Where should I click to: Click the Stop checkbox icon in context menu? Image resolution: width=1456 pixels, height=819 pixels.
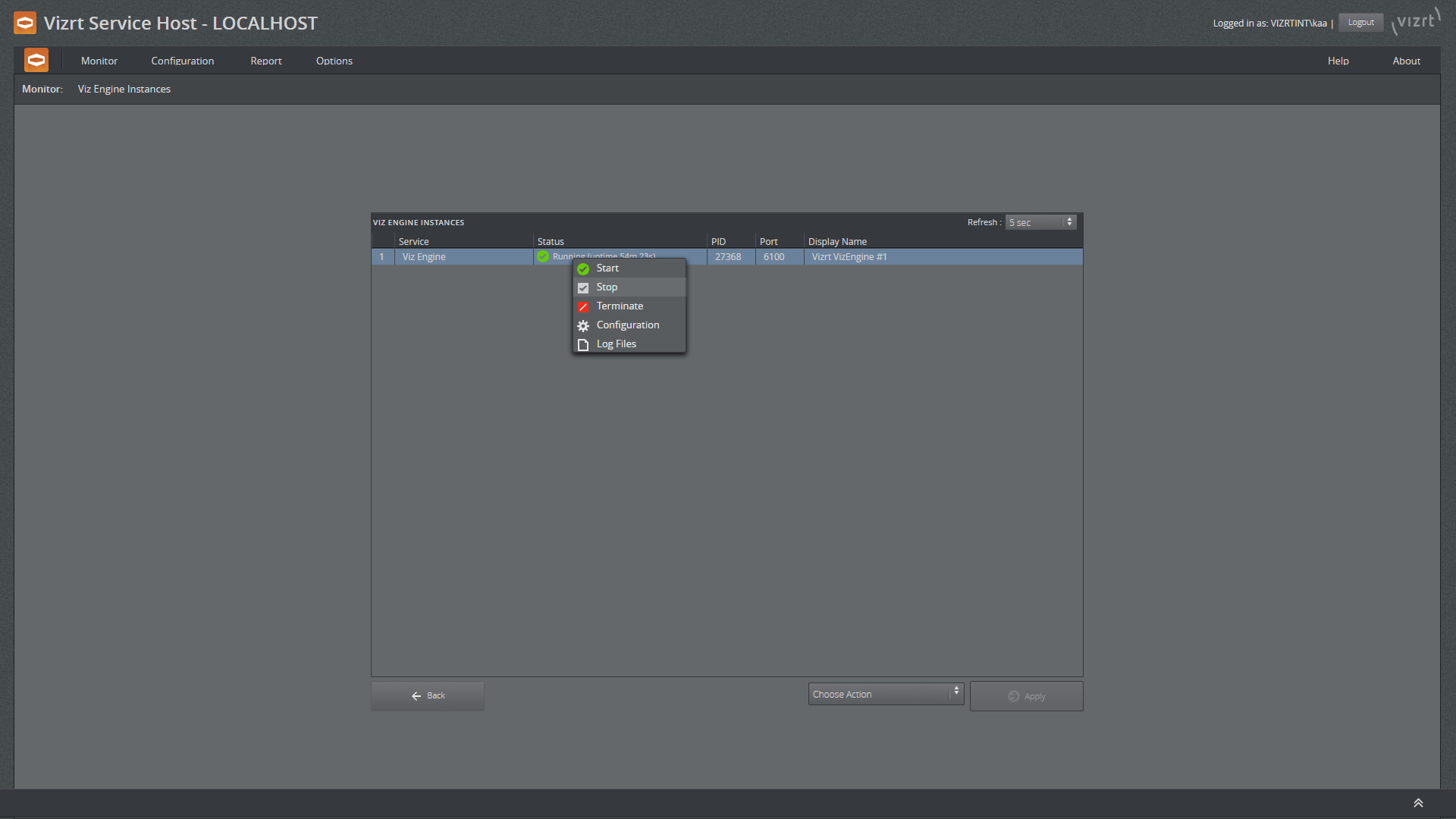583,287
